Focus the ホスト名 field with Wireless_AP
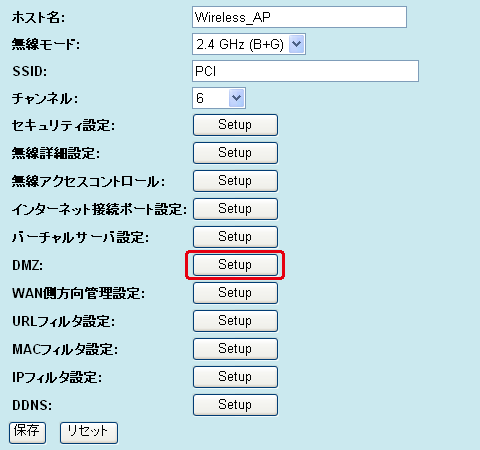 [299, 17]
